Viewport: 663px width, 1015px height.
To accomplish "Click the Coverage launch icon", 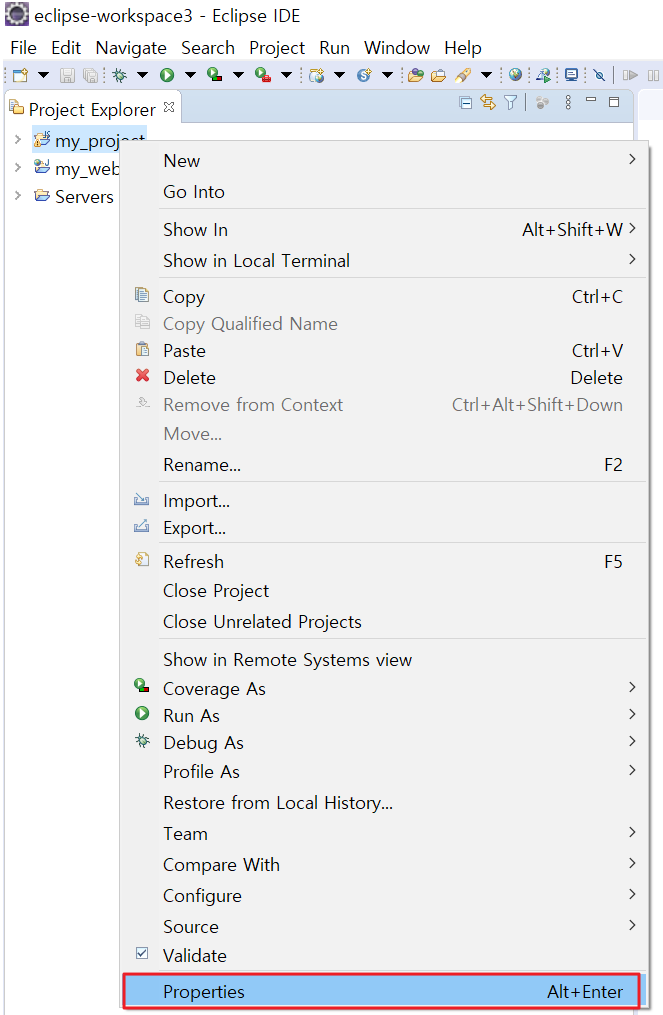I will 214,74.
